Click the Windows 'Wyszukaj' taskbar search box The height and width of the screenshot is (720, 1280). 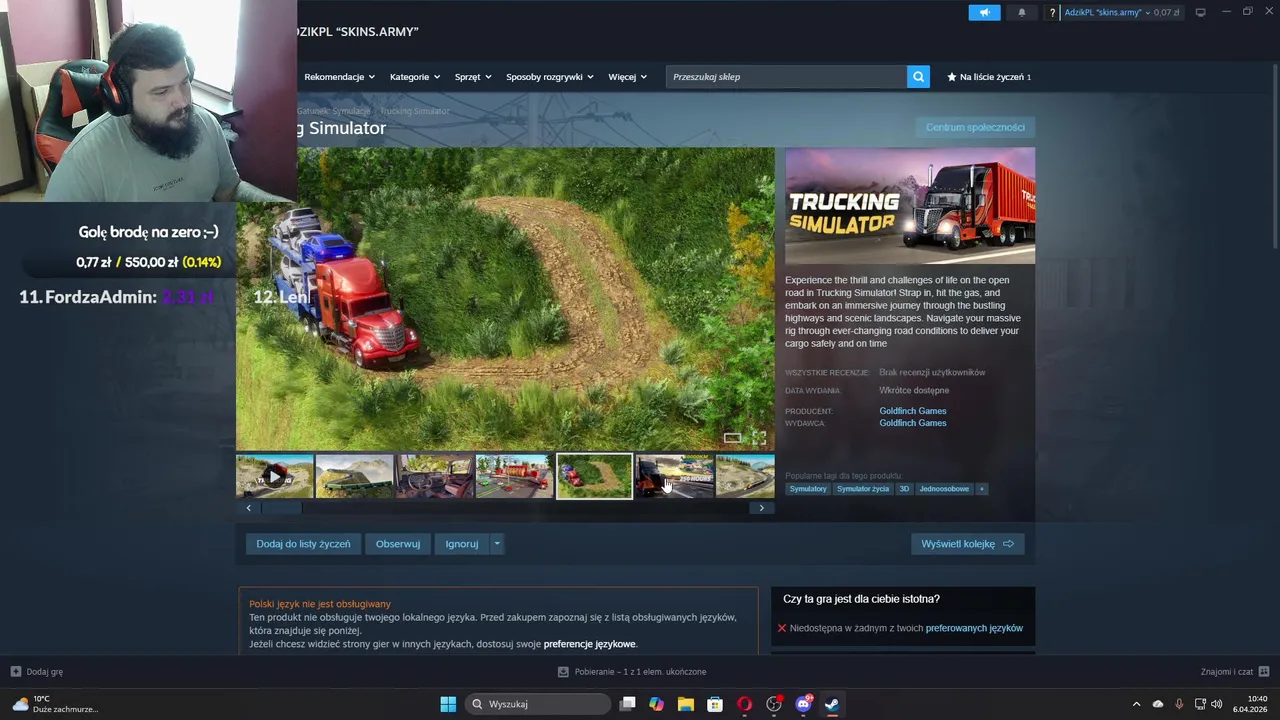click(538, 704)
